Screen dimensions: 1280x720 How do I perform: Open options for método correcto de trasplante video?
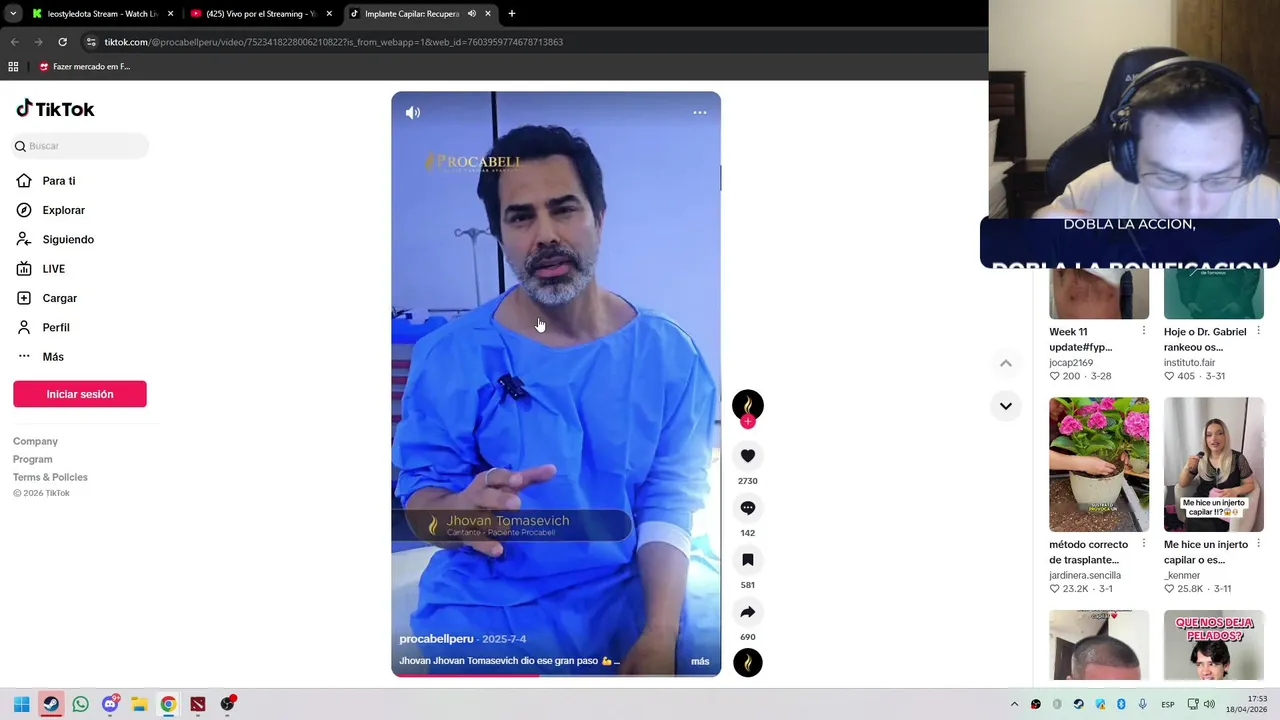1144,544
